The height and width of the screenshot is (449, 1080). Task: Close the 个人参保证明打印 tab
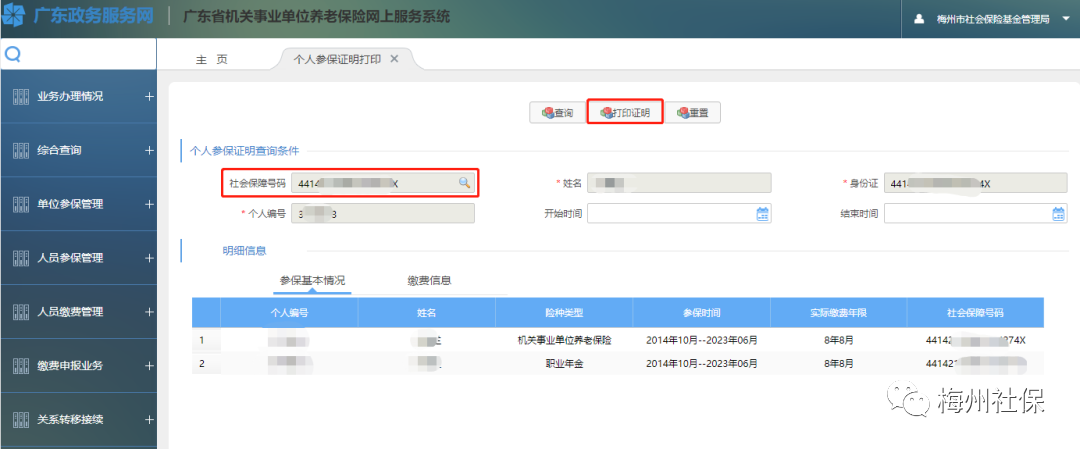[395, 59]
